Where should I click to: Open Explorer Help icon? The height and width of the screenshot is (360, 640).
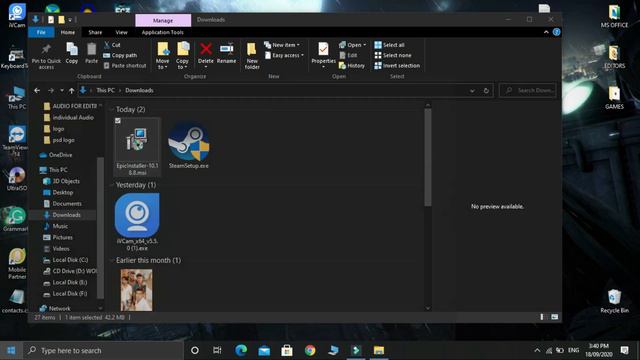[x=556, y=32]
